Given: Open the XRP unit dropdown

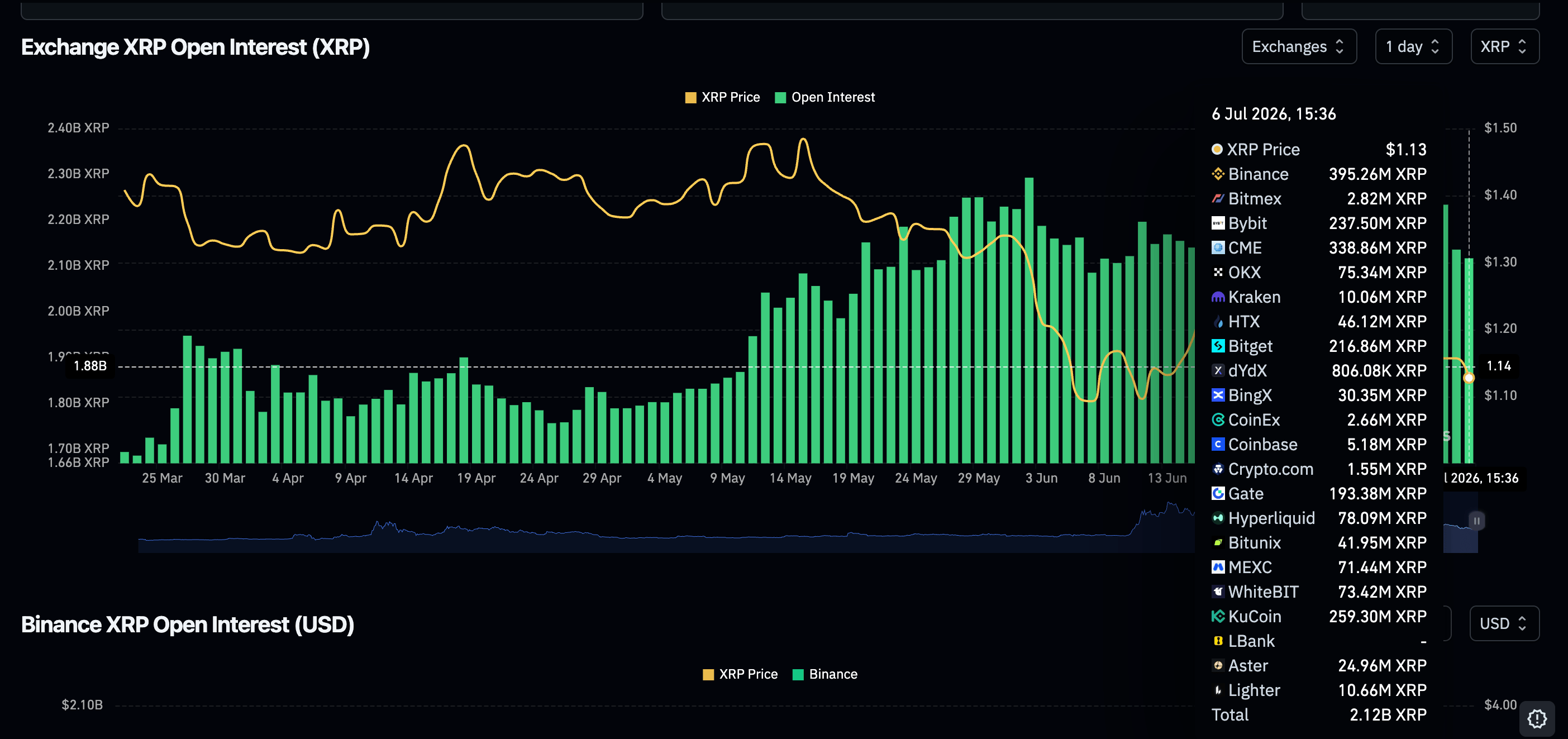Looking at the screenshot, I should (x=1505, y=47).
